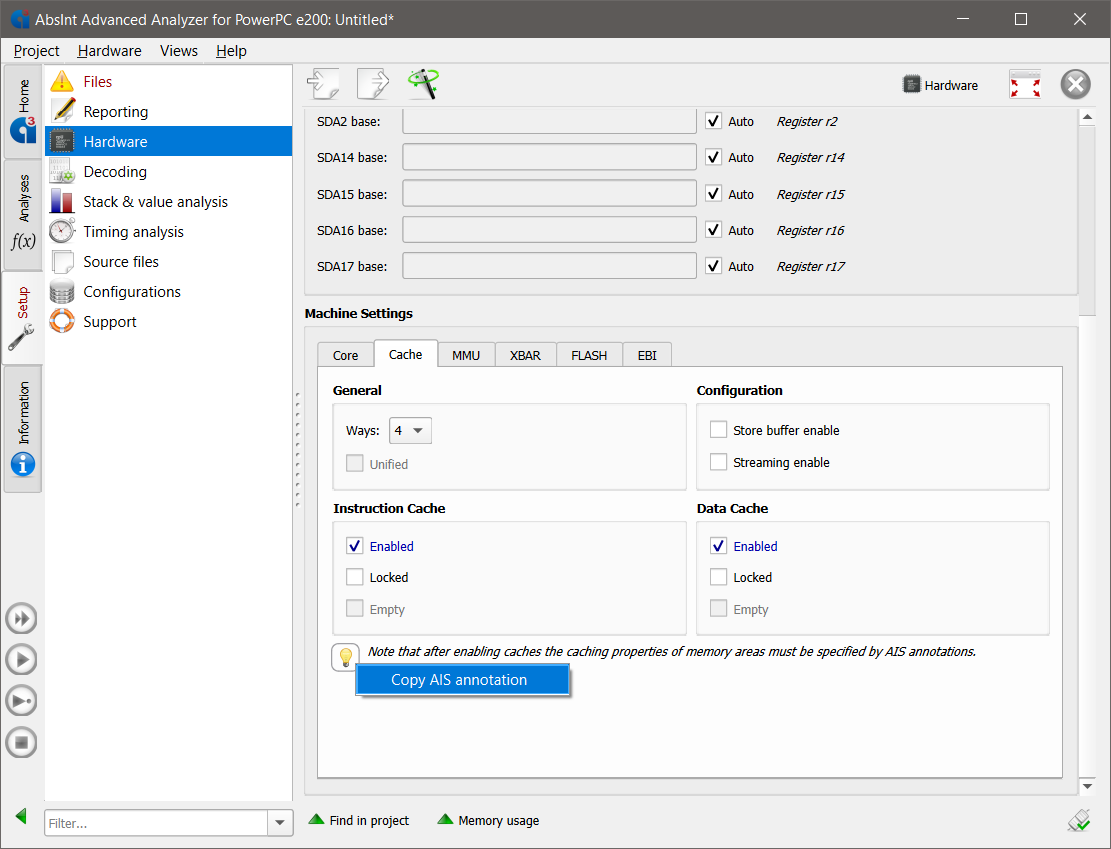Check Instruction Cache Locked

[x=354, y=577]
